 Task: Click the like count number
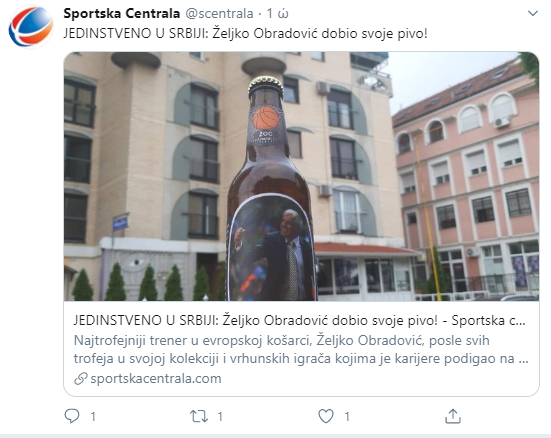tap(347, 417)
